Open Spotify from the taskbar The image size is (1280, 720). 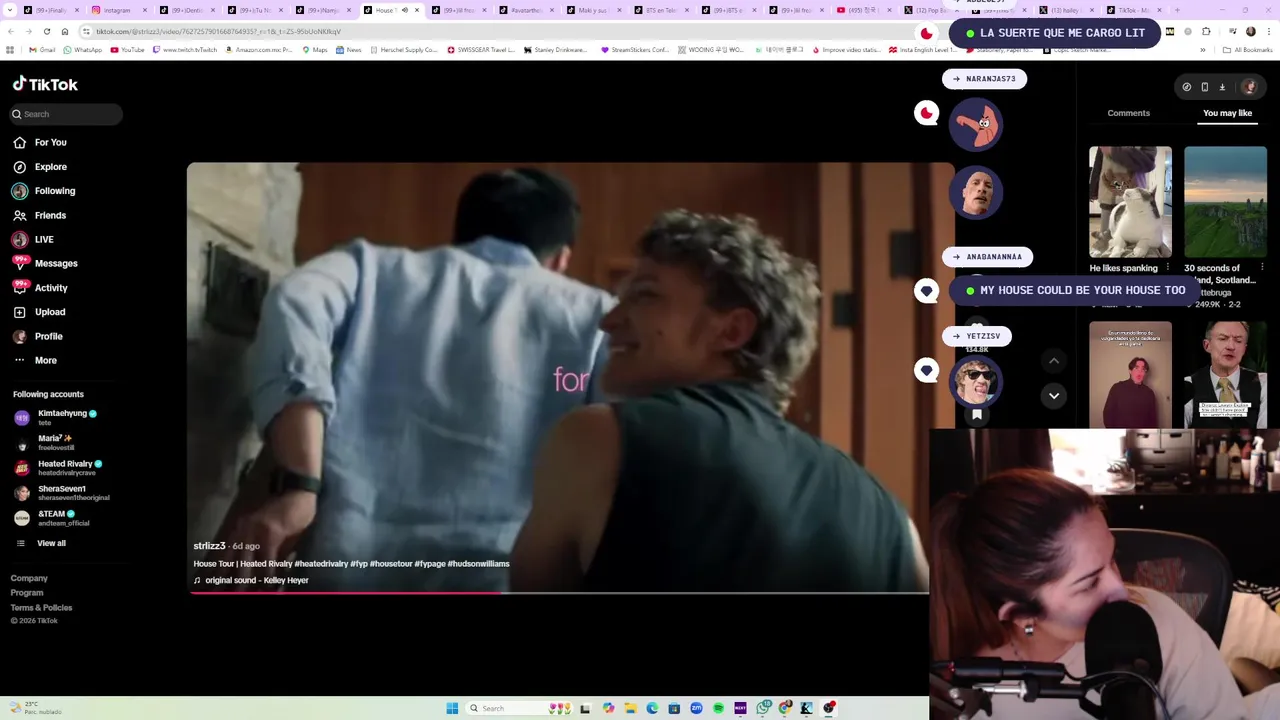[718, 708]
